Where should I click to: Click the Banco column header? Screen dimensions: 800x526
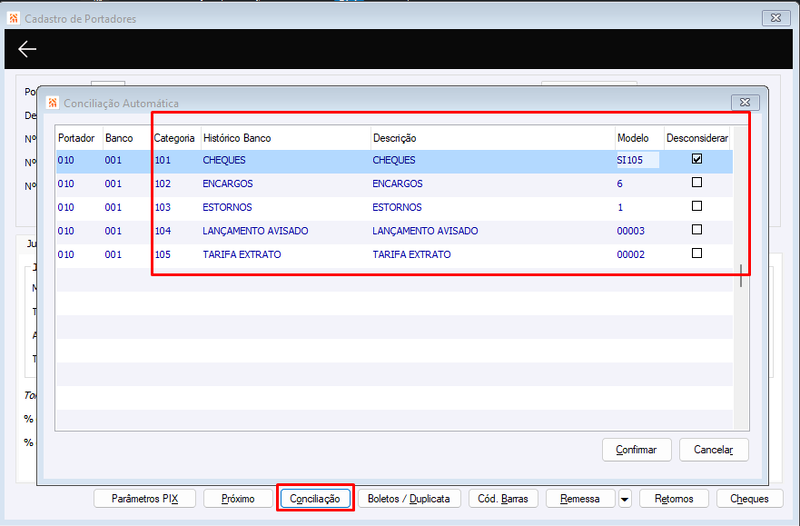(127, 138)
